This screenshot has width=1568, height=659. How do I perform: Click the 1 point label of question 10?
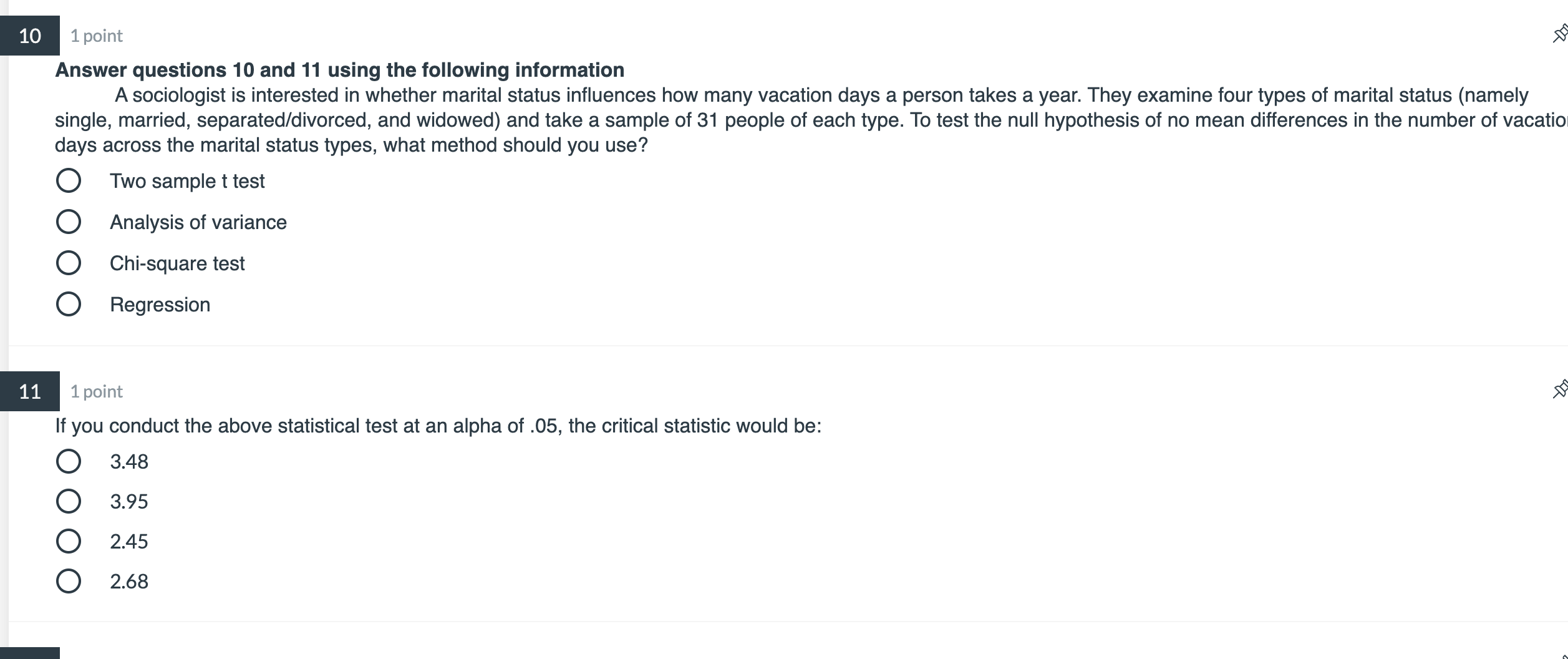97,36
